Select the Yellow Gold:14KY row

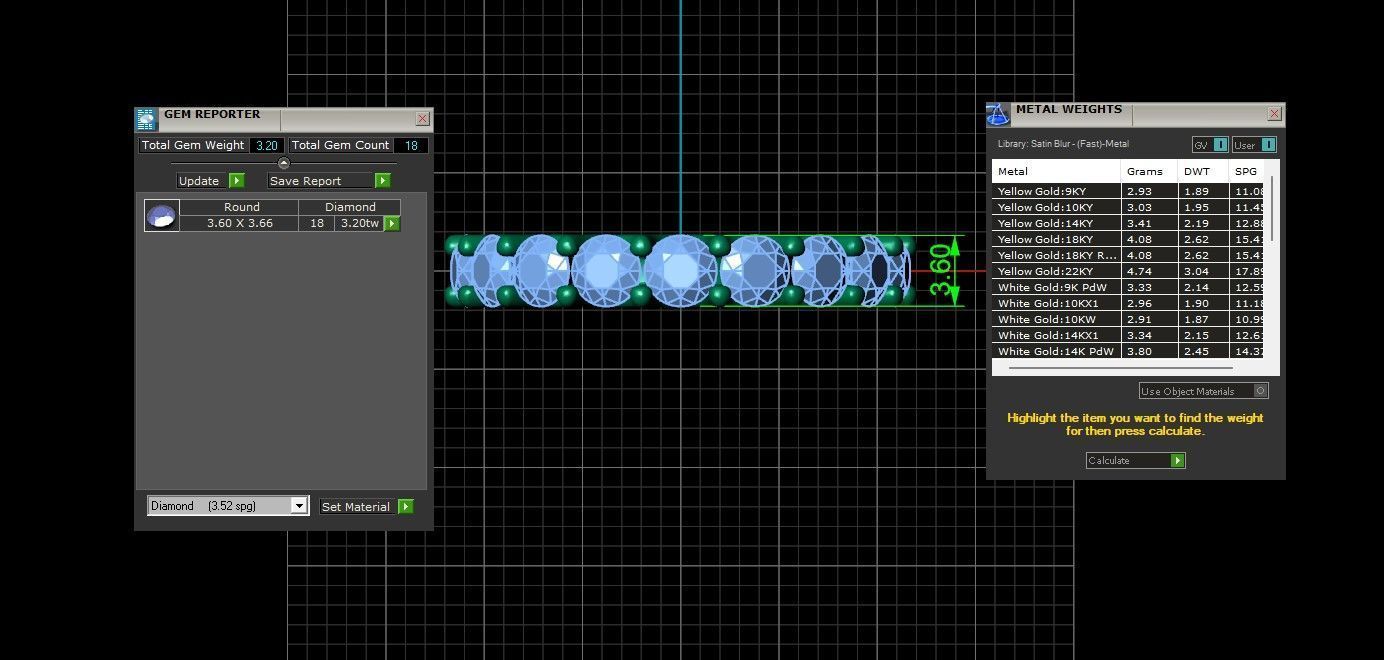[1130, 223]
